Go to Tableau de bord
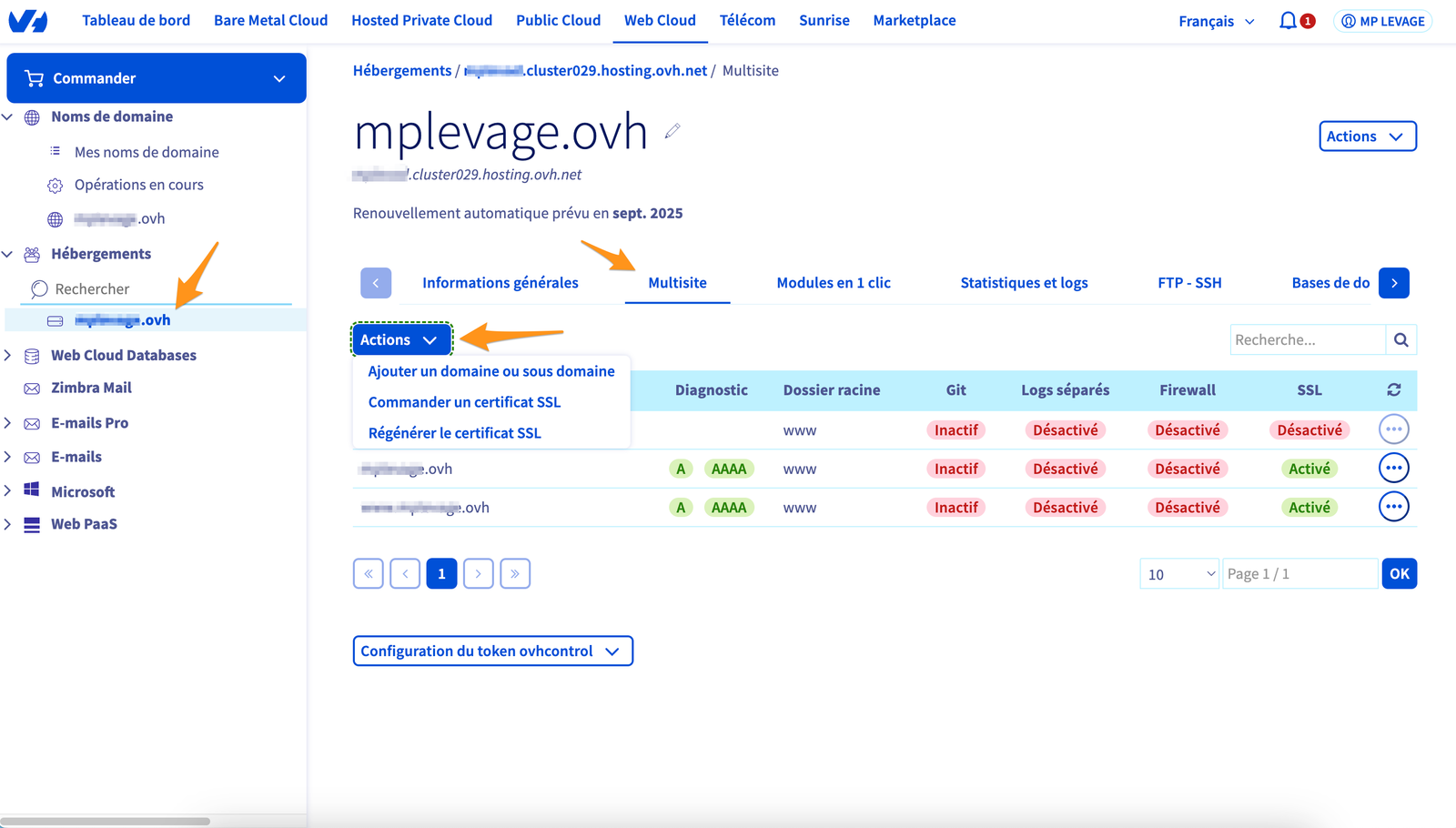The width and height of the screenshot is (1456, 828). click(136, 20)
